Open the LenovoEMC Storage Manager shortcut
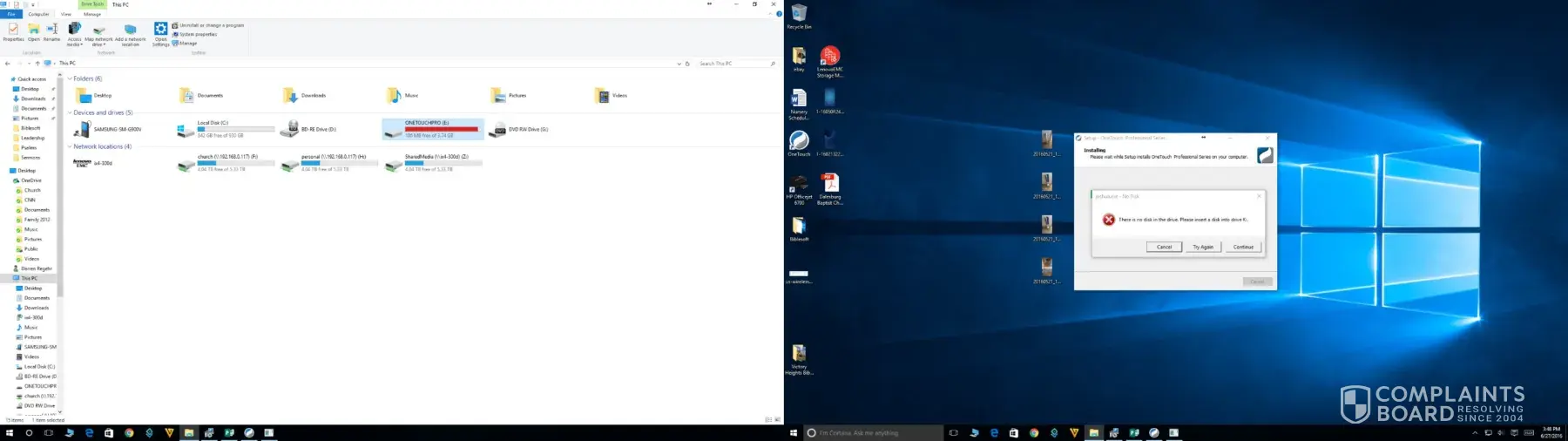Screen dimensions: 1568x441 pyautogui.click(x=830, y=59)
